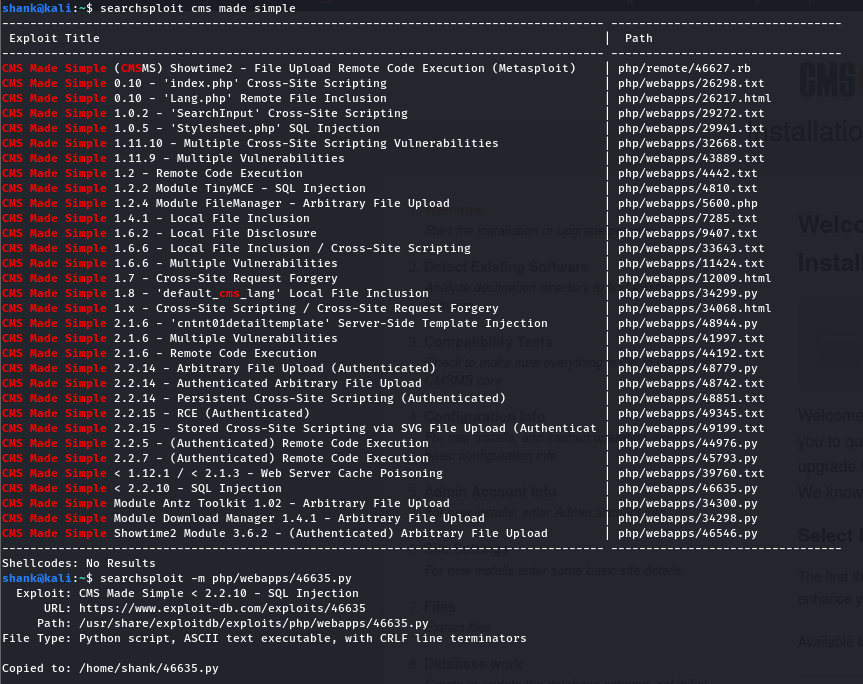Click the path php/webapps/7285.txt

687,218
